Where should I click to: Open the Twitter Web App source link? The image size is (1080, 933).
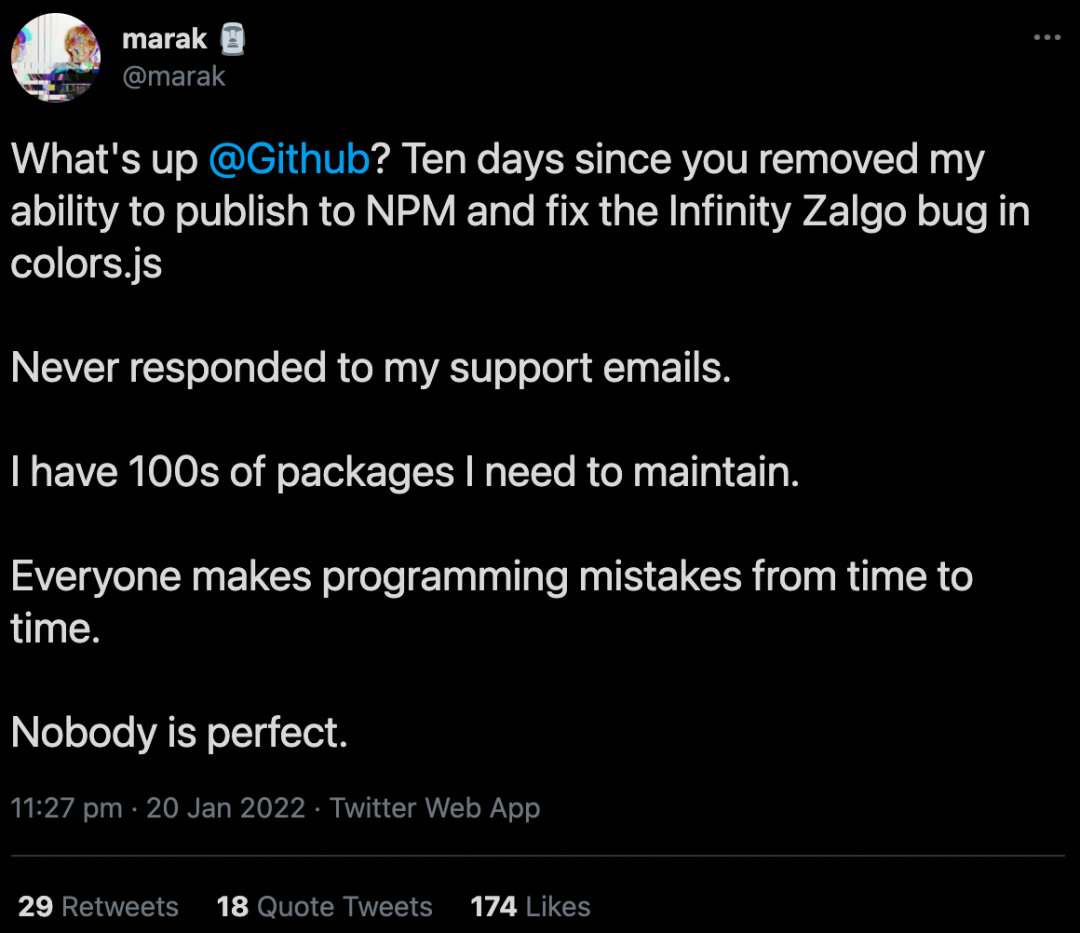point(435,808)
